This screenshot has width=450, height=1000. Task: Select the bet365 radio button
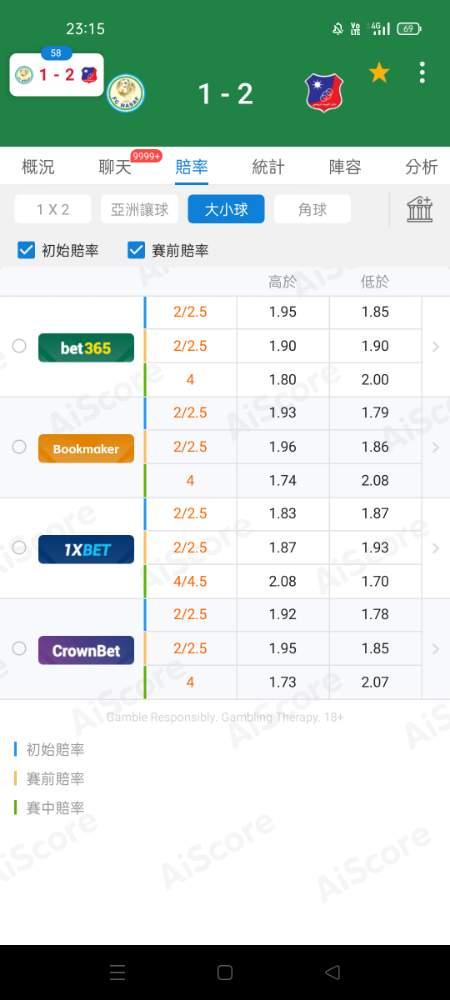(x=19, y=346)
